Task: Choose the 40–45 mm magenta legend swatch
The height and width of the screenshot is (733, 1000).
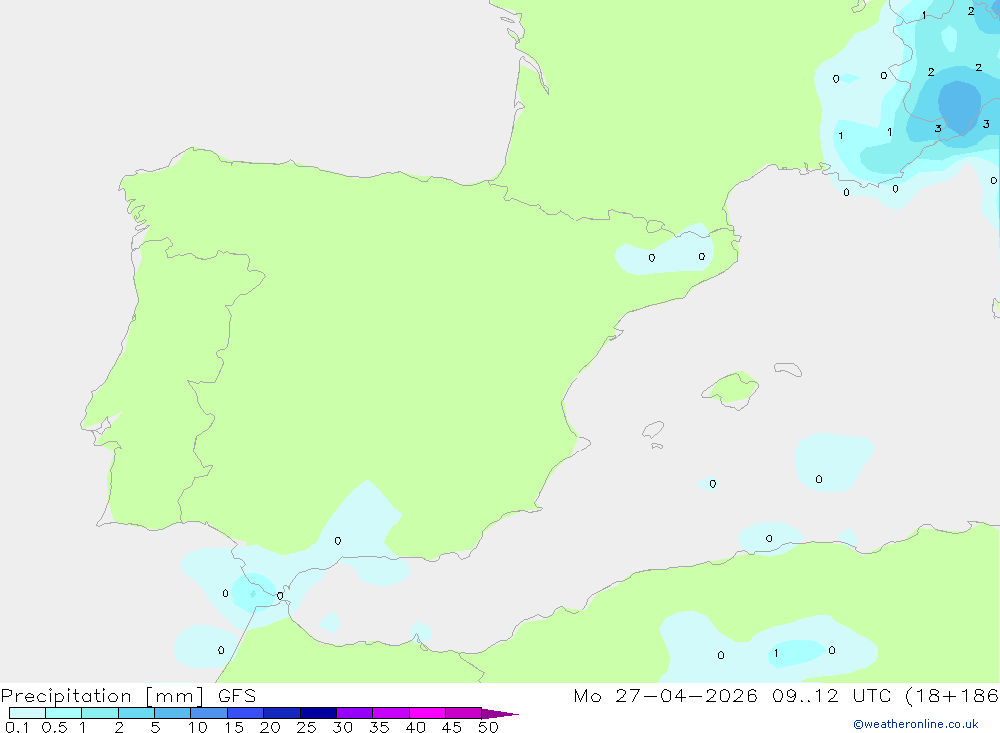Action: pos(427,713)
